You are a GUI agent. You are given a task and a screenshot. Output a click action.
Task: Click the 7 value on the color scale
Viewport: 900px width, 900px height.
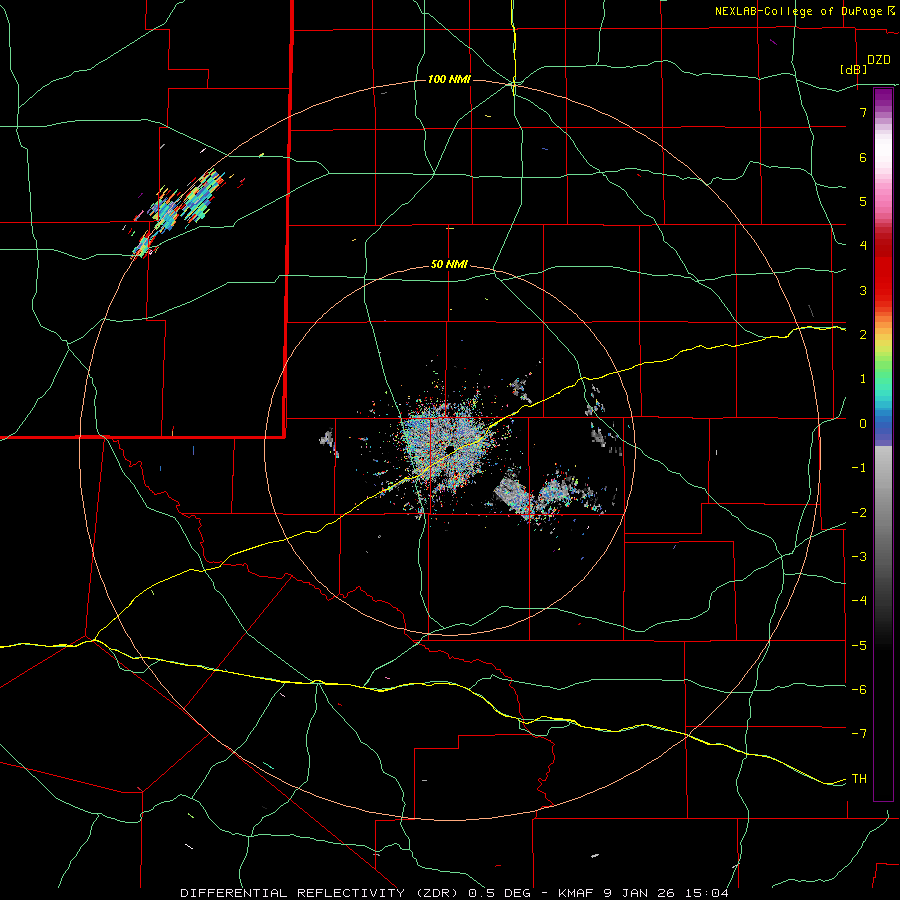point(863,112)
